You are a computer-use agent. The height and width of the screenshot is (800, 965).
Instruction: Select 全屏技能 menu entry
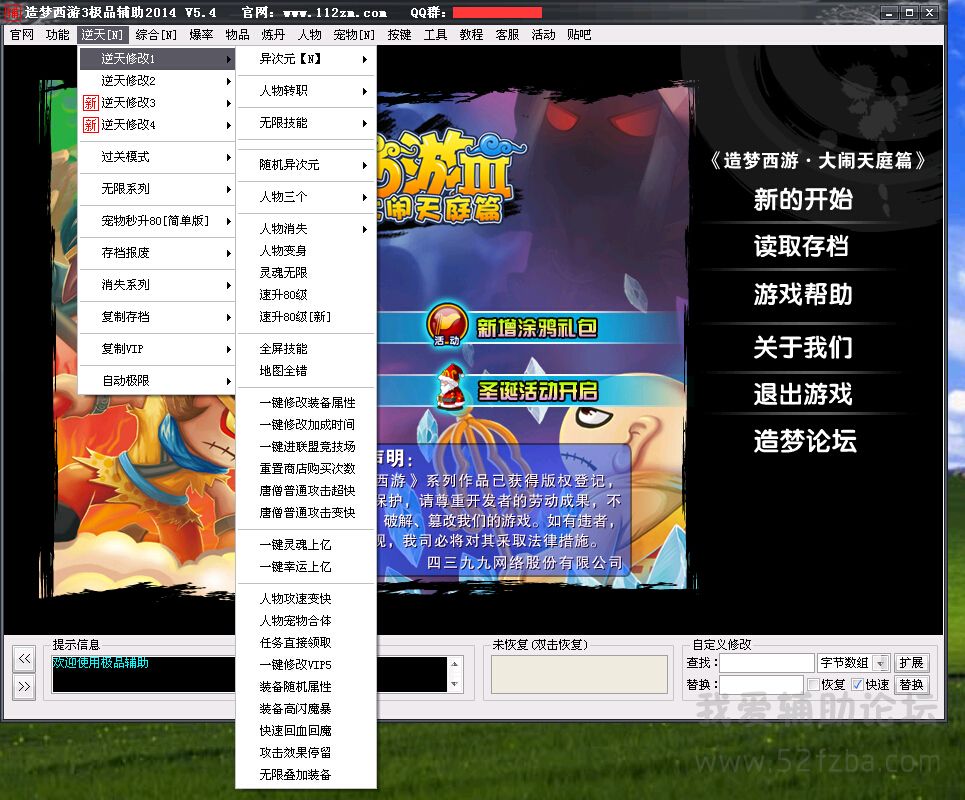coord(306,349)
